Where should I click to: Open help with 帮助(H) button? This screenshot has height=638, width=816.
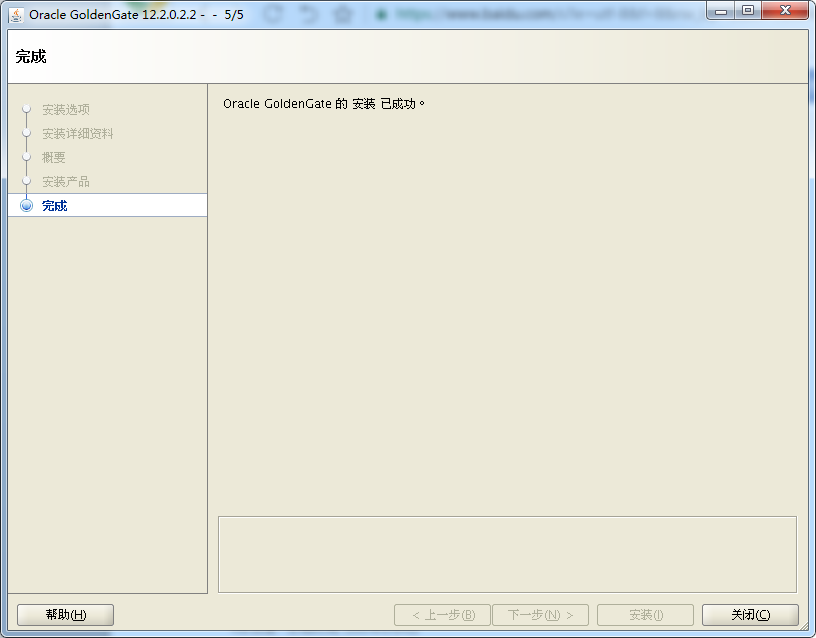point(66,615)
